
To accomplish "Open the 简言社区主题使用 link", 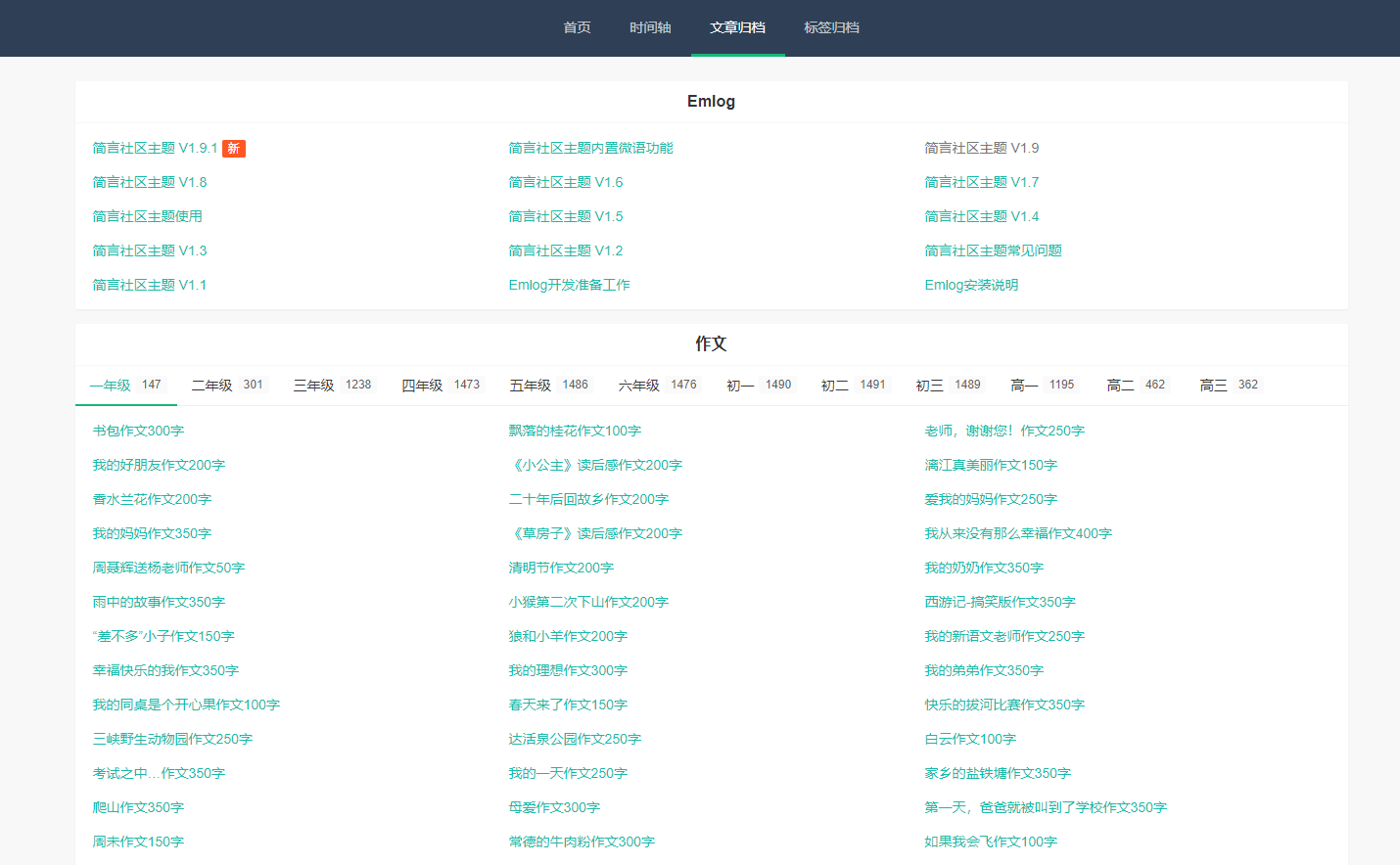I will click(x=147, y=216).
